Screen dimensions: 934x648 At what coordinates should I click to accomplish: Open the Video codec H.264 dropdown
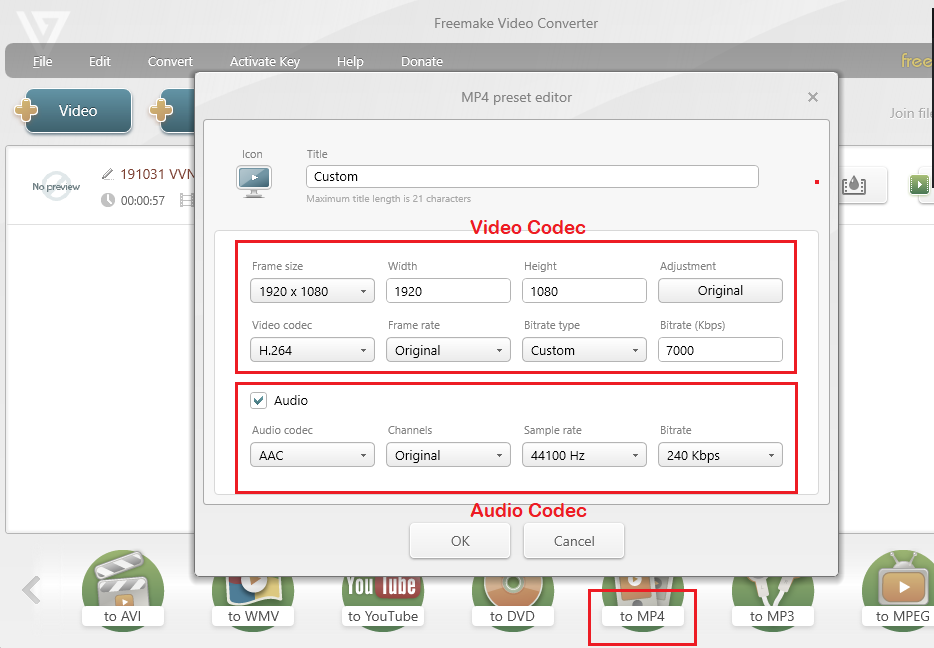[x=313, y=350]
